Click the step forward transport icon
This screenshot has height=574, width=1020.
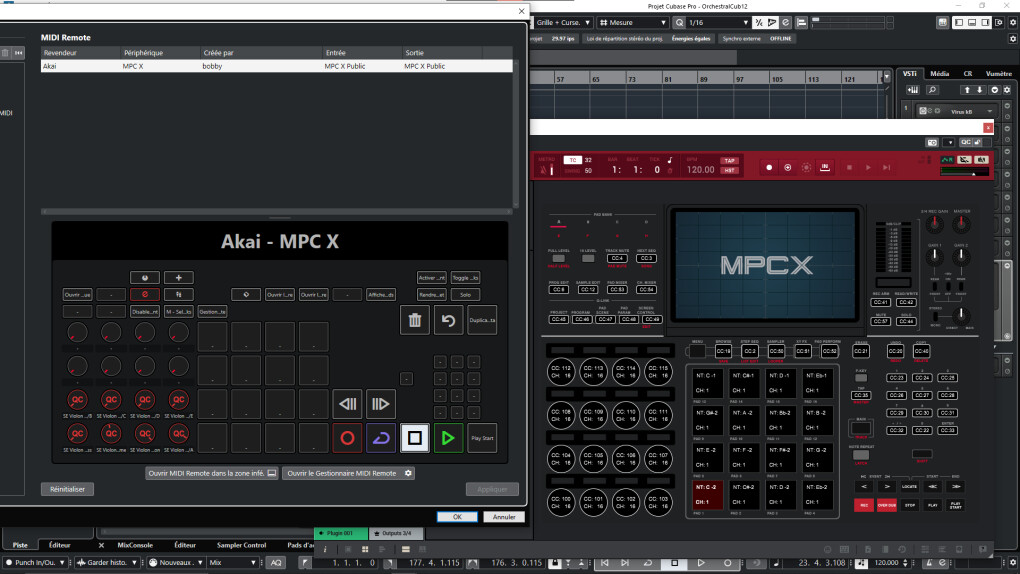coord(381,403)
